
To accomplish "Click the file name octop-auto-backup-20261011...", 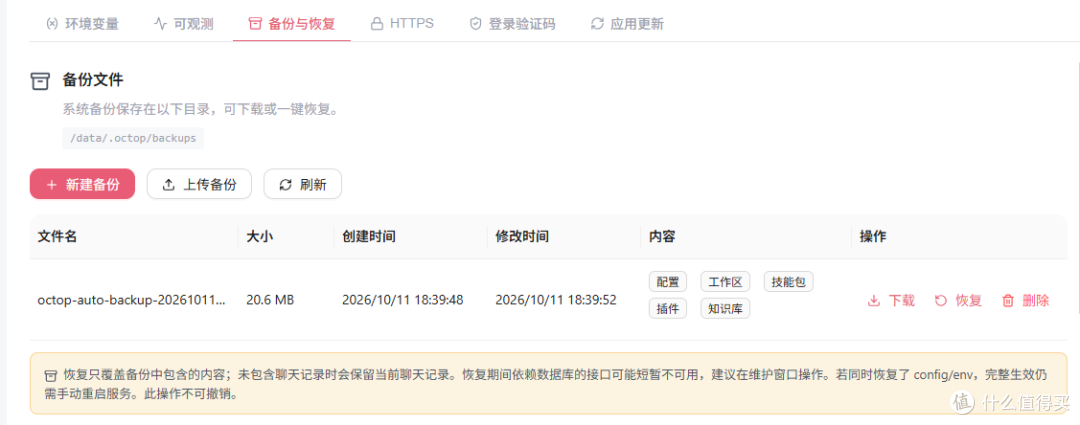I will (x=132, y=300).
